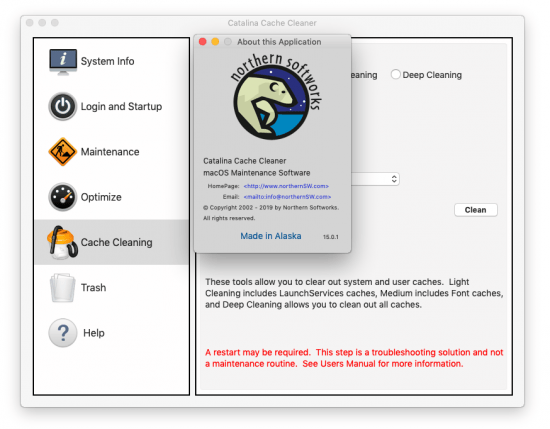Click the About this Application title bar text
This screenshot has height=429, width=550.
[x=279, y=42]
